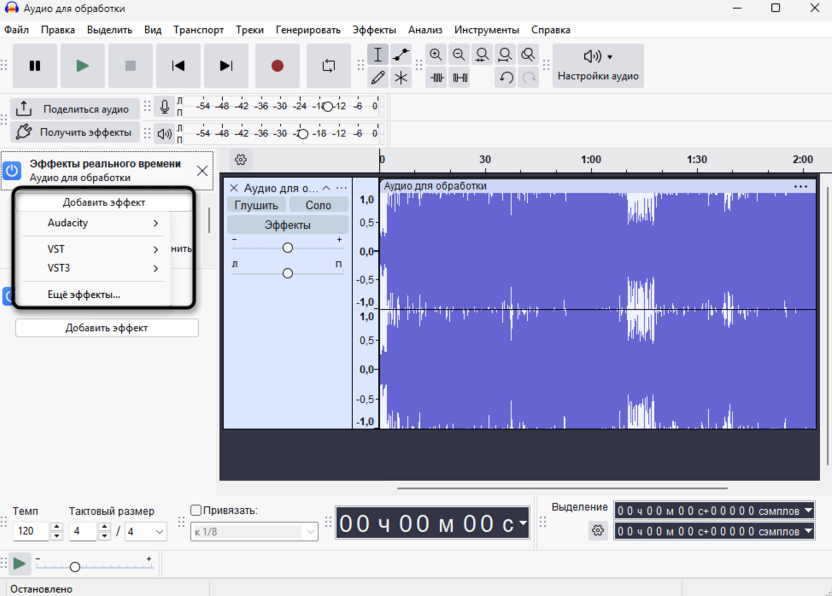Open the snap к 1/8 dropdown

click(x=254, y=532)
